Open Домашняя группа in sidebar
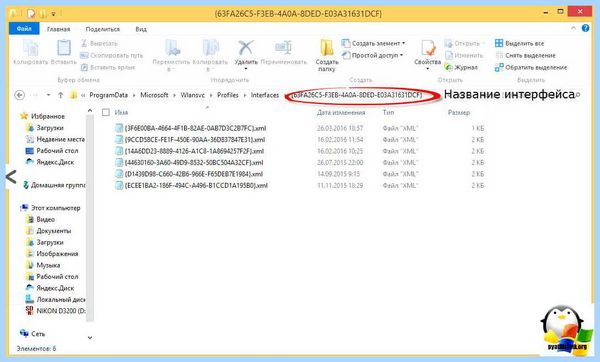This screenshot has height=362, width=600. tap(54, 185)
